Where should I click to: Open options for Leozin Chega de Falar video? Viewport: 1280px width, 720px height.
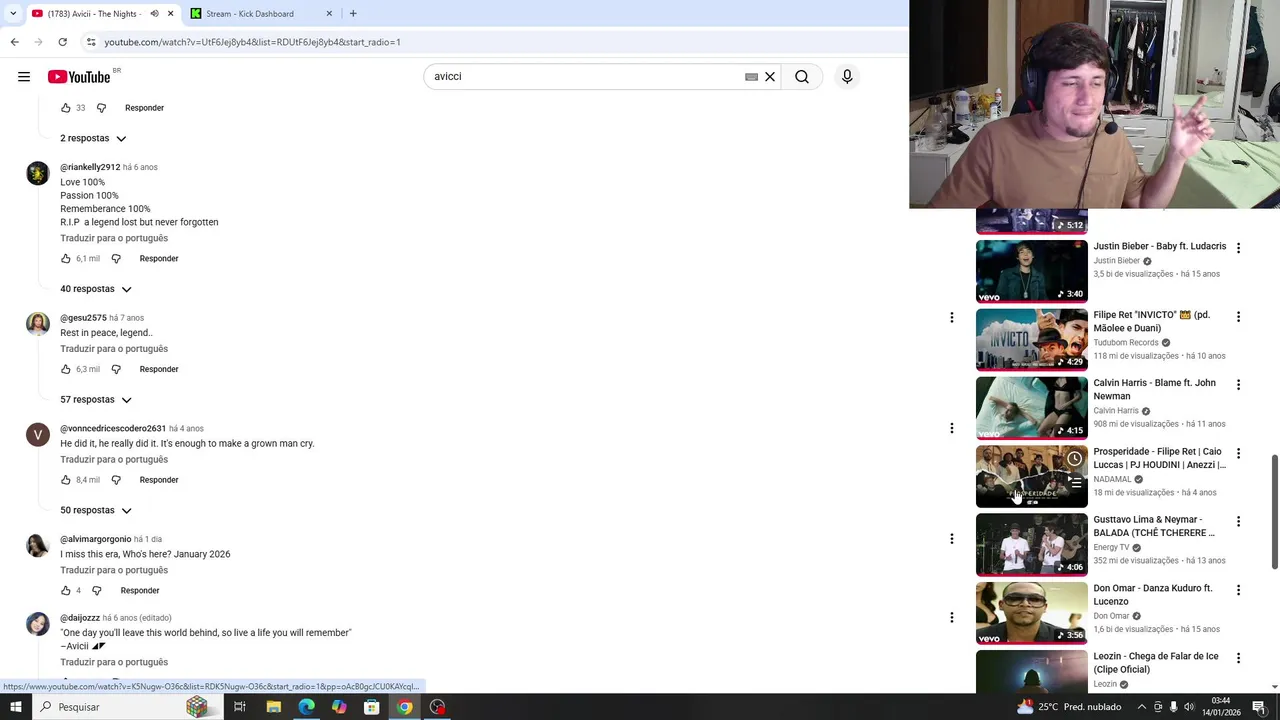[1238, 658]
